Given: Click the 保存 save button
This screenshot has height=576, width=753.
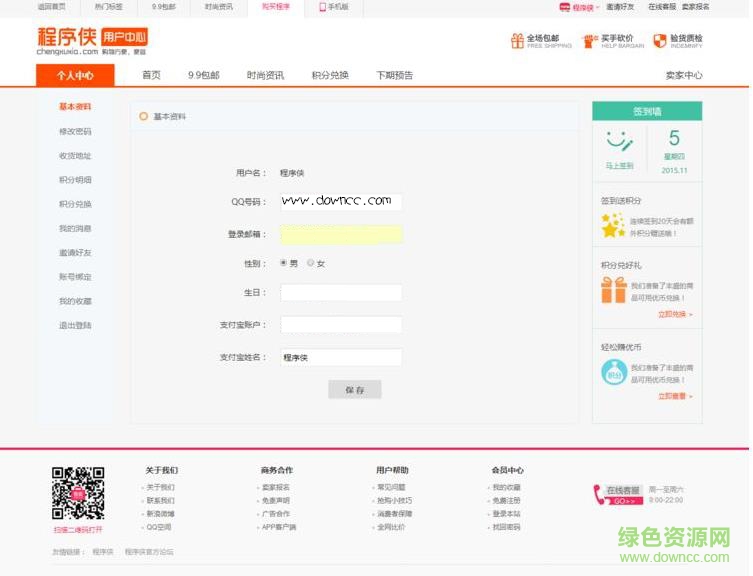Looking at the screenshot, I should 354,390.
